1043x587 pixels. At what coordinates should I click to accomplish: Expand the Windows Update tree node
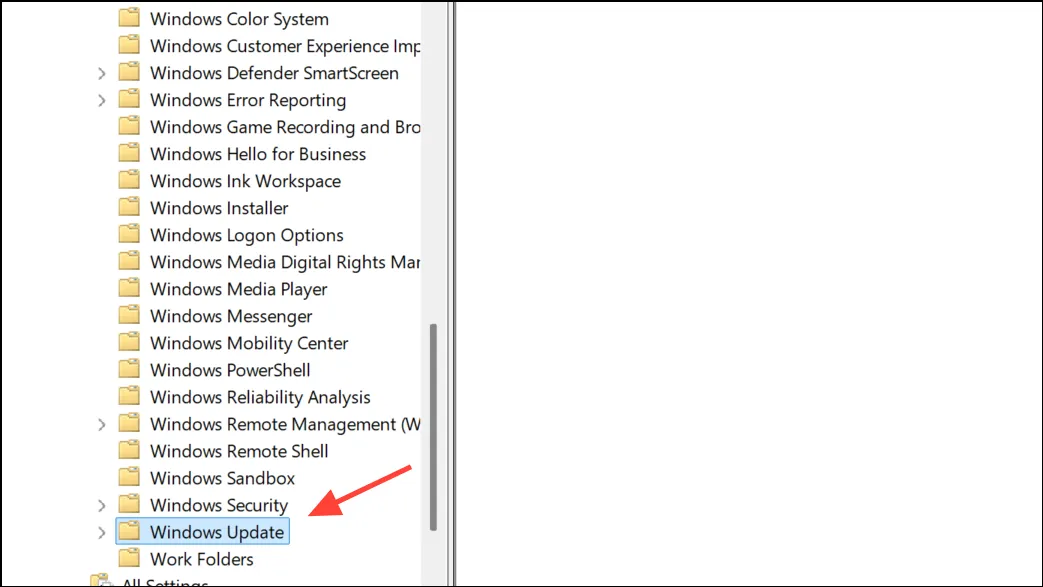(x=102, y=532)
